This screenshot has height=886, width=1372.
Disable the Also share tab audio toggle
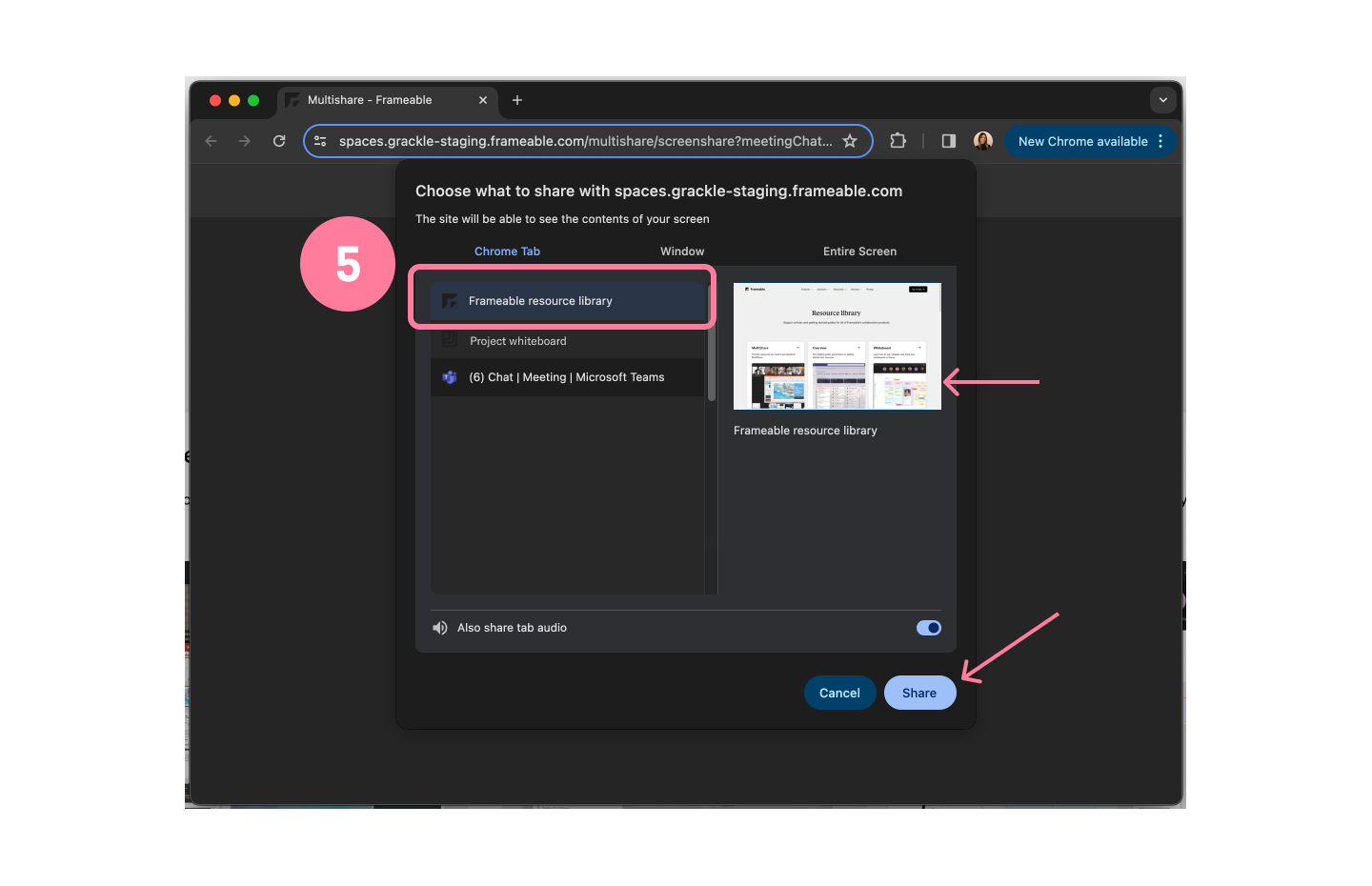pos(928,627)
